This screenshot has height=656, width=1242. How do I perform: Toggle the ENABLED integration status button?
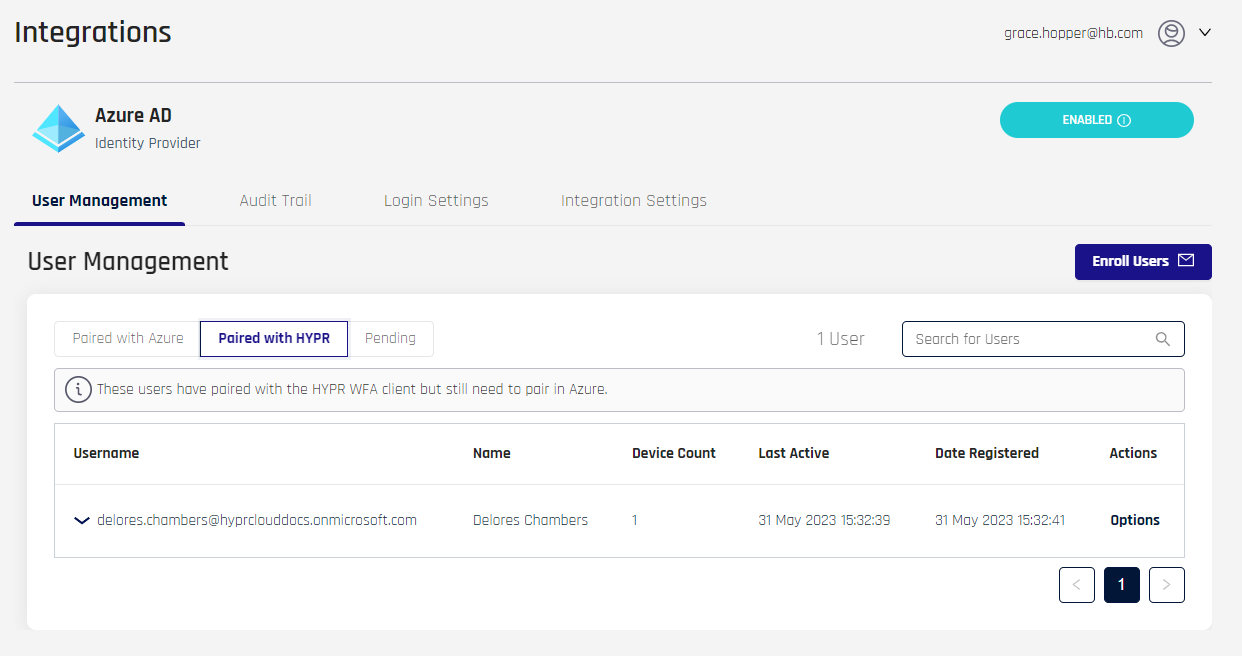click(x=1097, y=120)
